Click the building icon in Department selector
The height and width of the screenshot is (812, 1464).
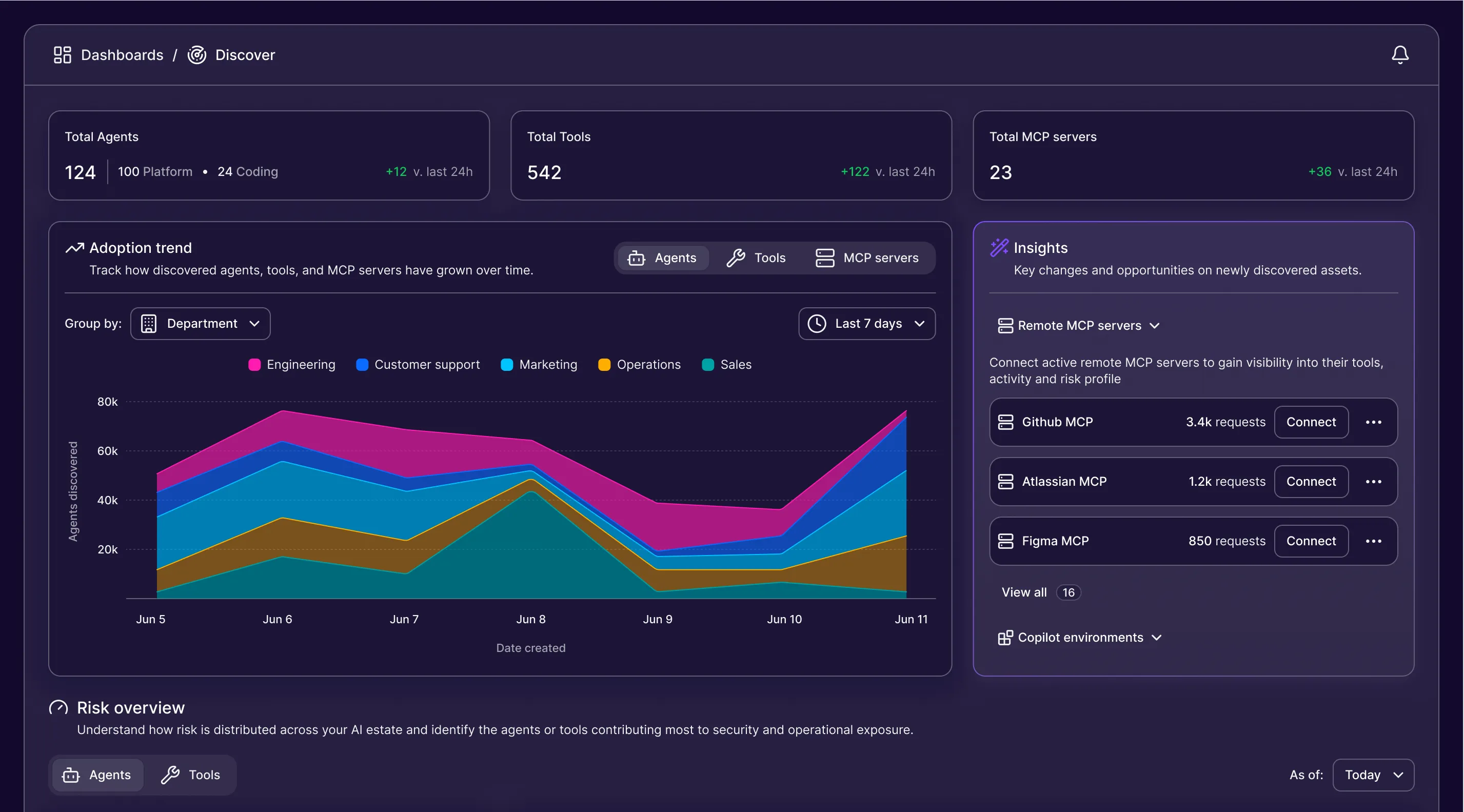point(148,323)
